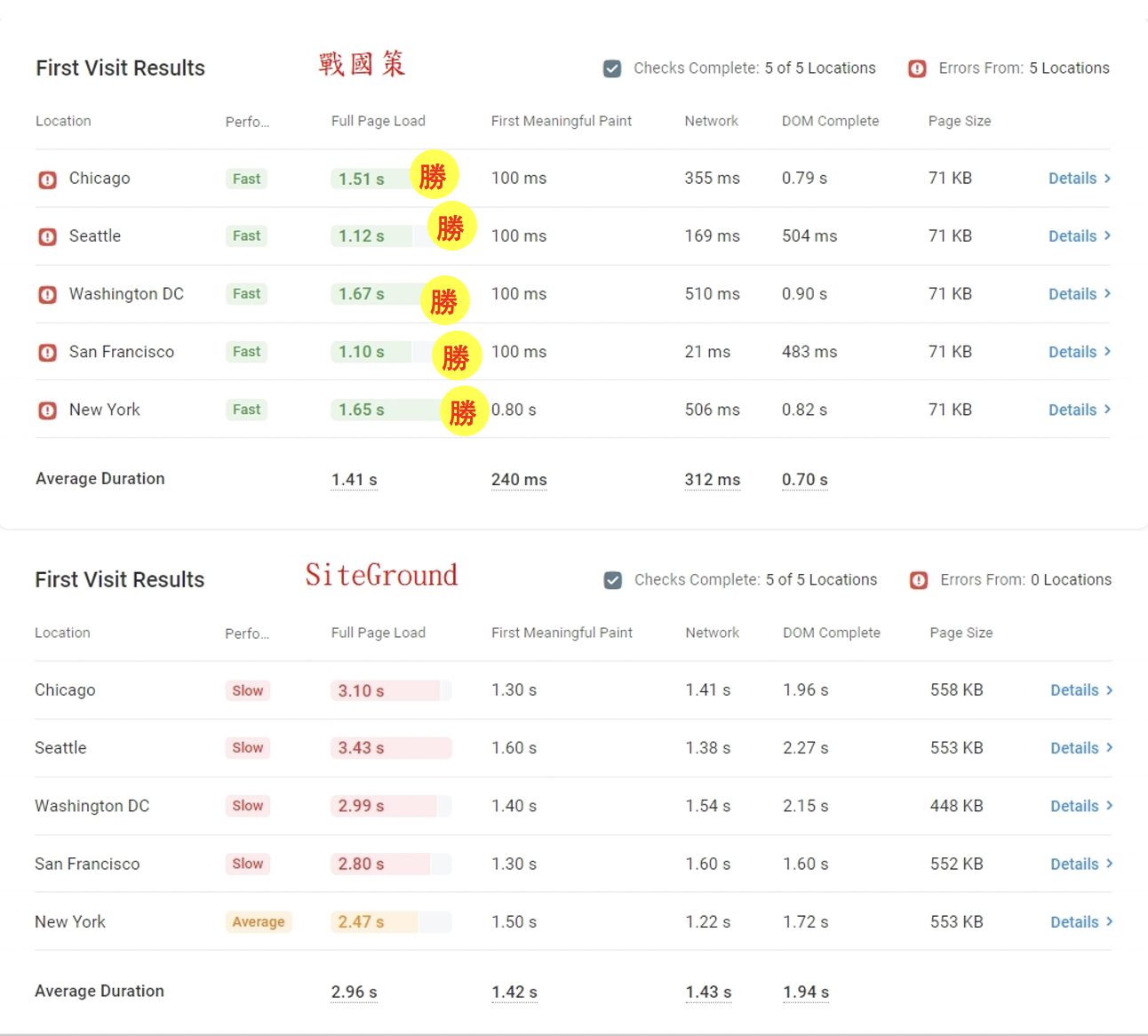Click average Network value '1.43 s'
Viewport: 1148px width, 1036px height.
(x=708, y=992)
